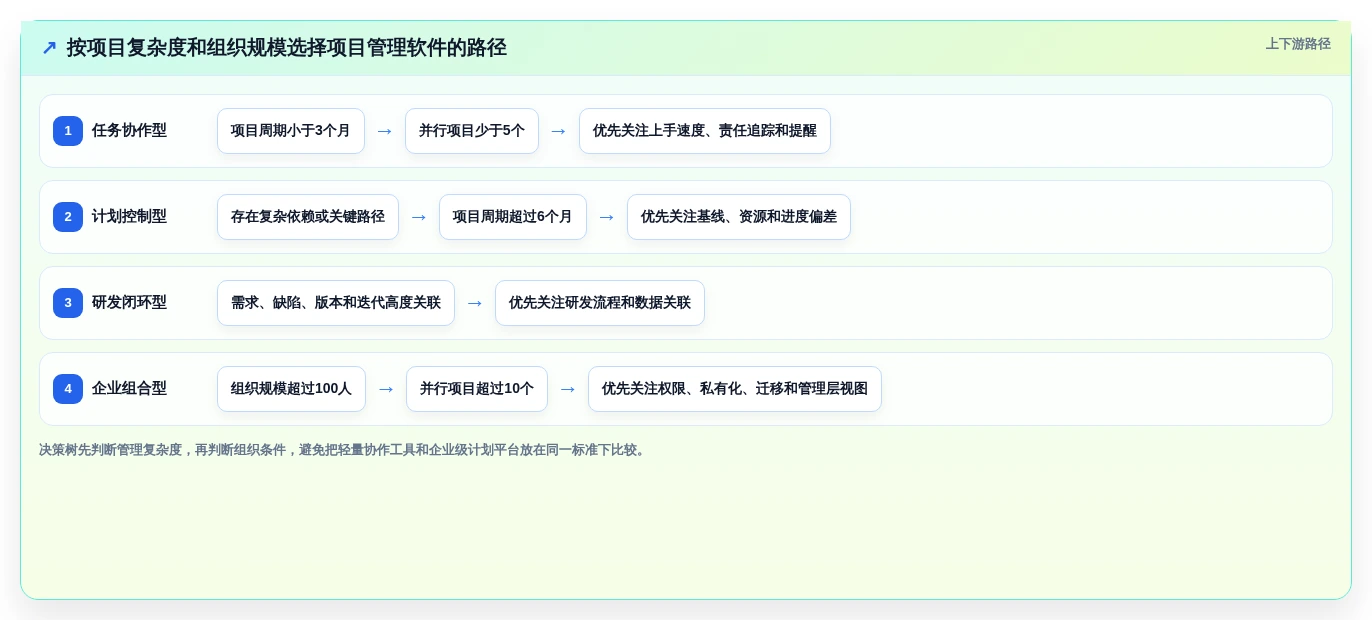Click the 项目周期小于3个月 condition box

[291, 131]
